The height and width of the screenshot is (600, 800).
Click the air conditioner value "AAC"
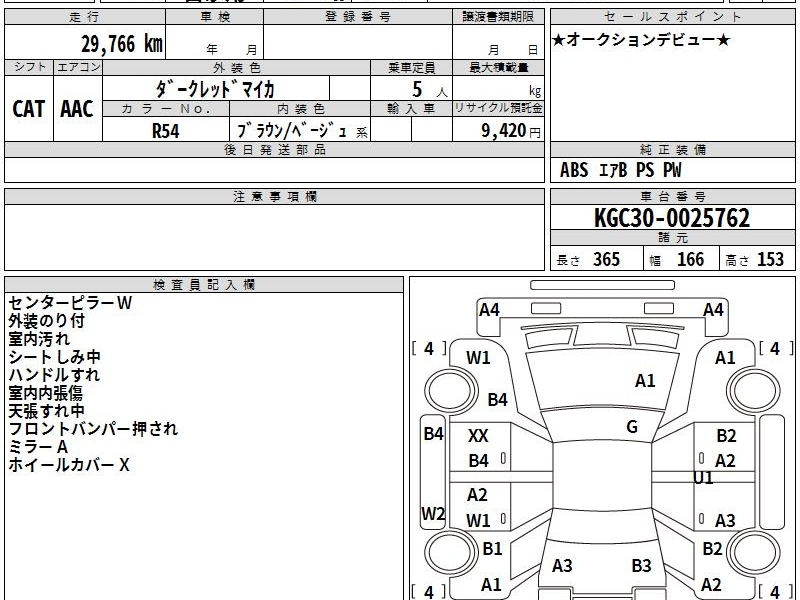pyautogui.click(x=77, y=109)
